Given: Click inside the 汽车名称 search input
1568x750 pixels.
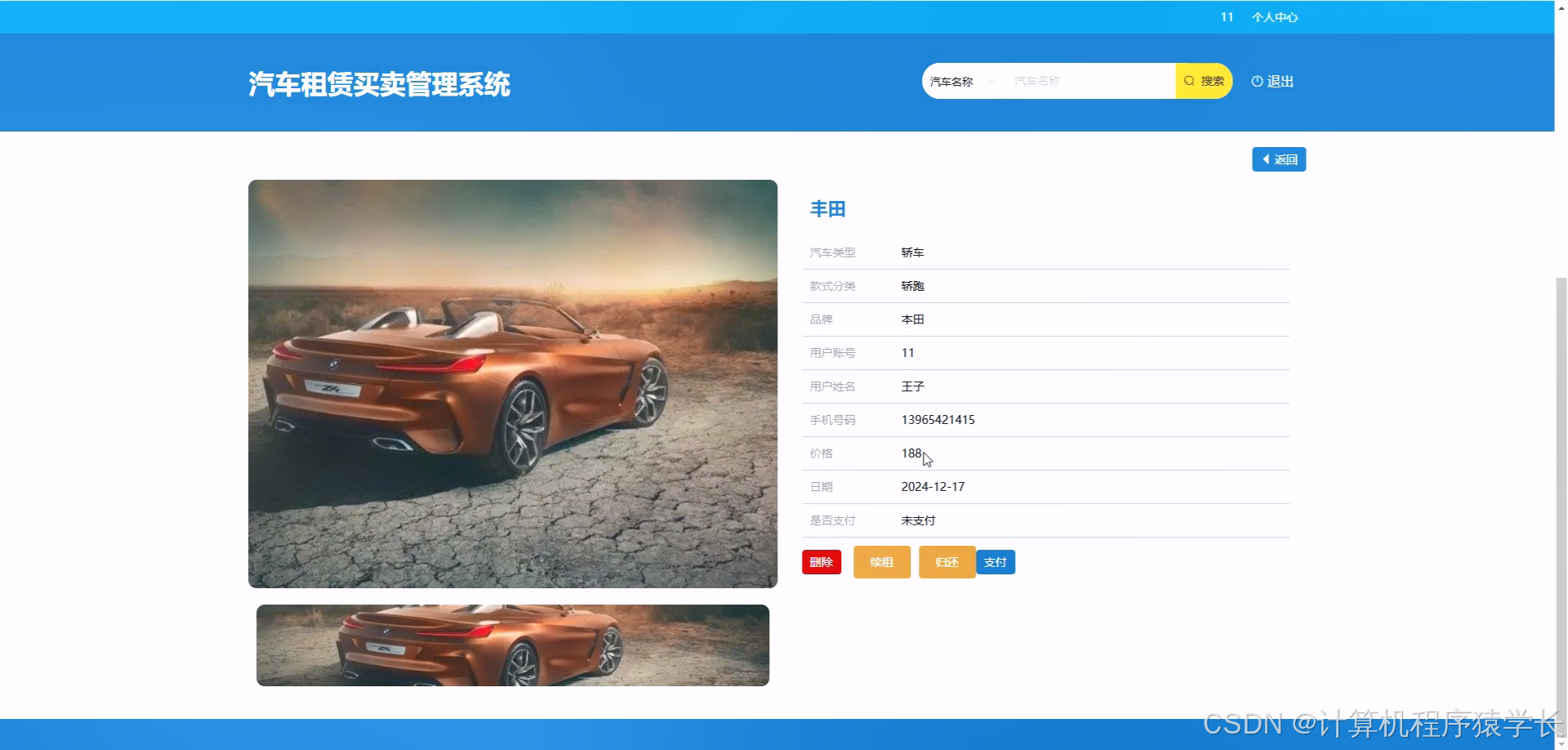Looking at the screenshot, I should coord(1086,81).
